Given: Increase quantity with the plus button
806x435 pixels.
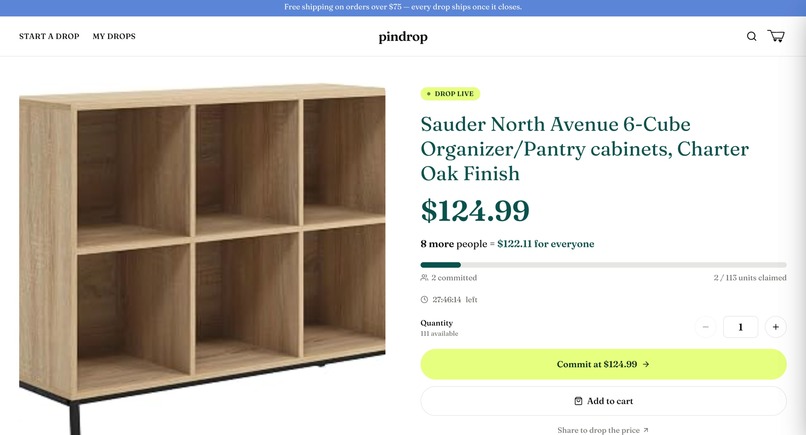Looking at the screenshot, I should (x=776, y=327).
